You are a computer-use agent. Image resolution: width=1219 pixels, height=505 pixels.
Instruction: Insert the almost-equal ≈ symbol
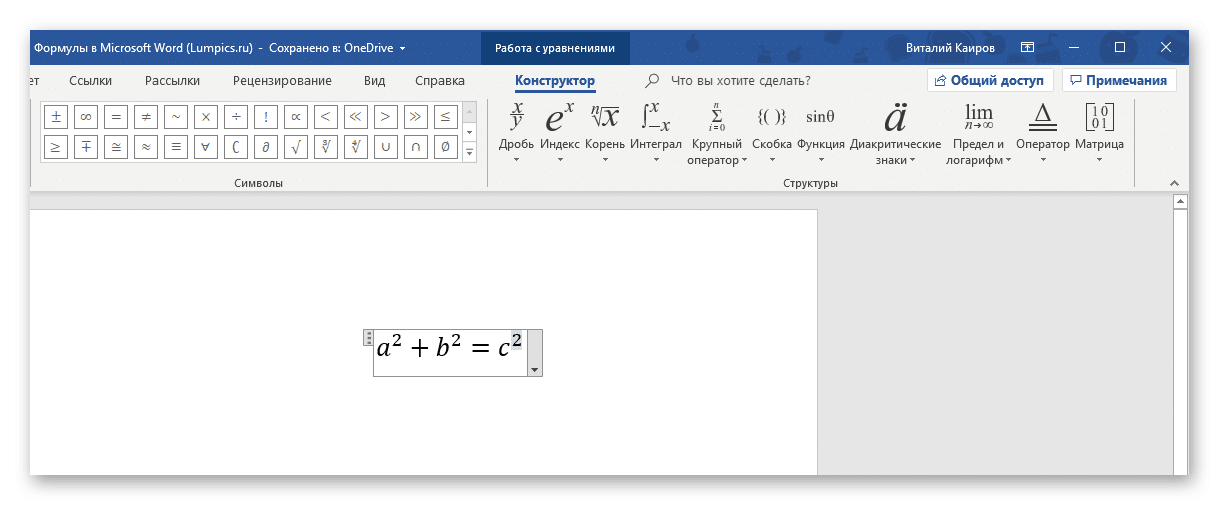coord(146,147)
